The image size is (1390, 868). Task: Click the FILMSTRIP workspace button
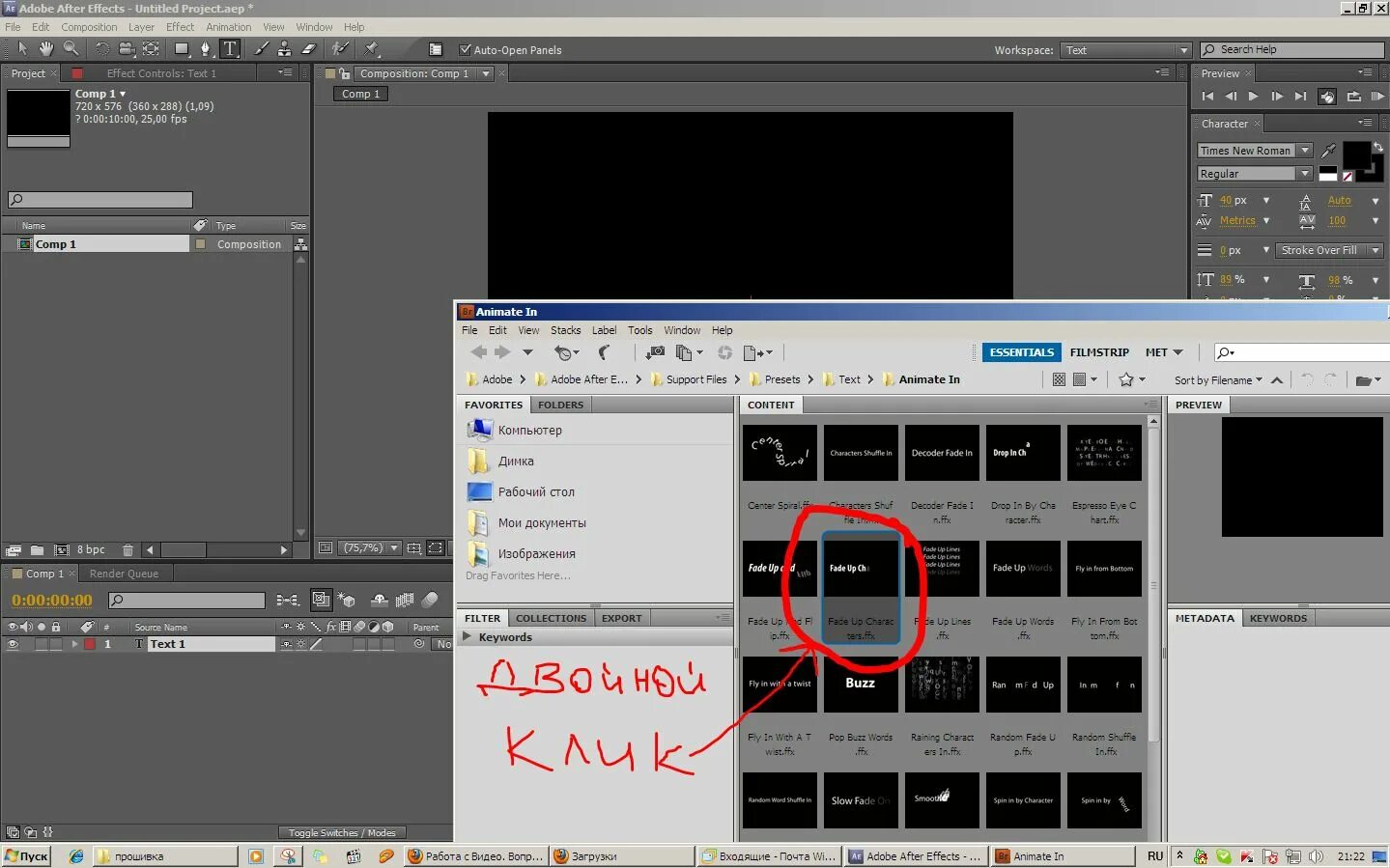click(1099, 352)
